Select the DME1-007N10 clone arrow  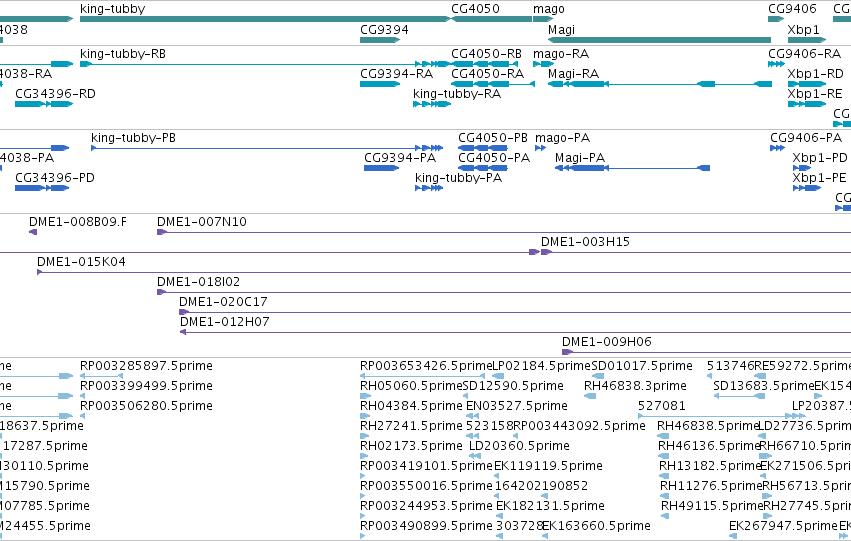click(x=162, y=232)
